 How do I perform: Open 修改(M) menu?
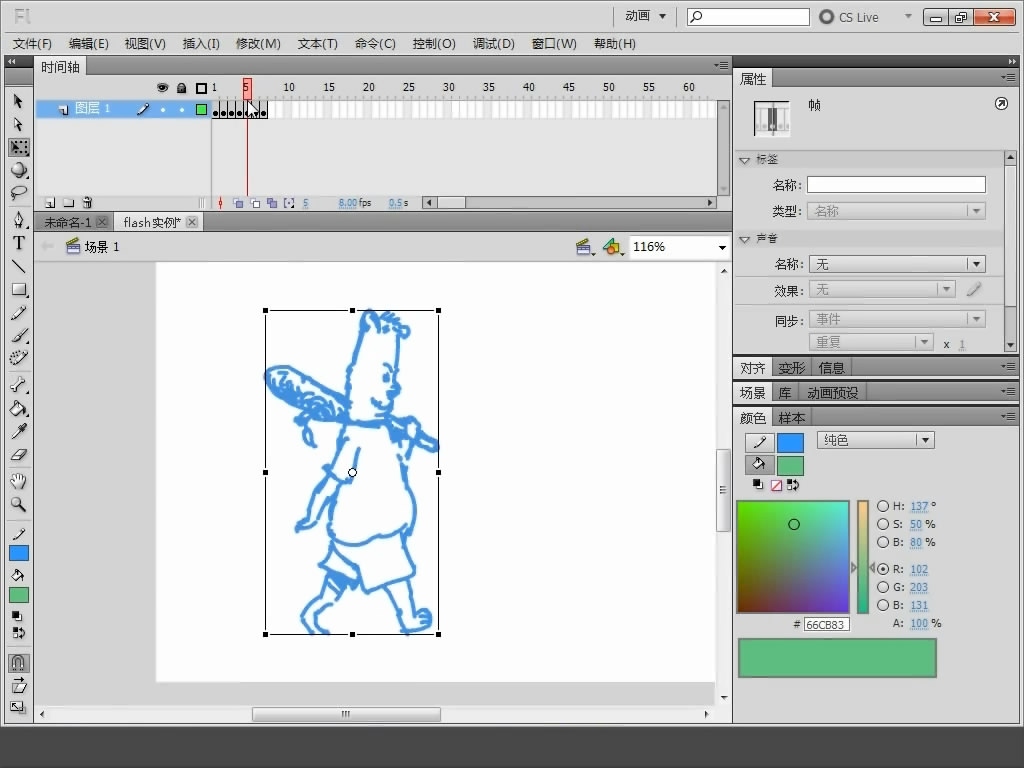coord(258,44)
